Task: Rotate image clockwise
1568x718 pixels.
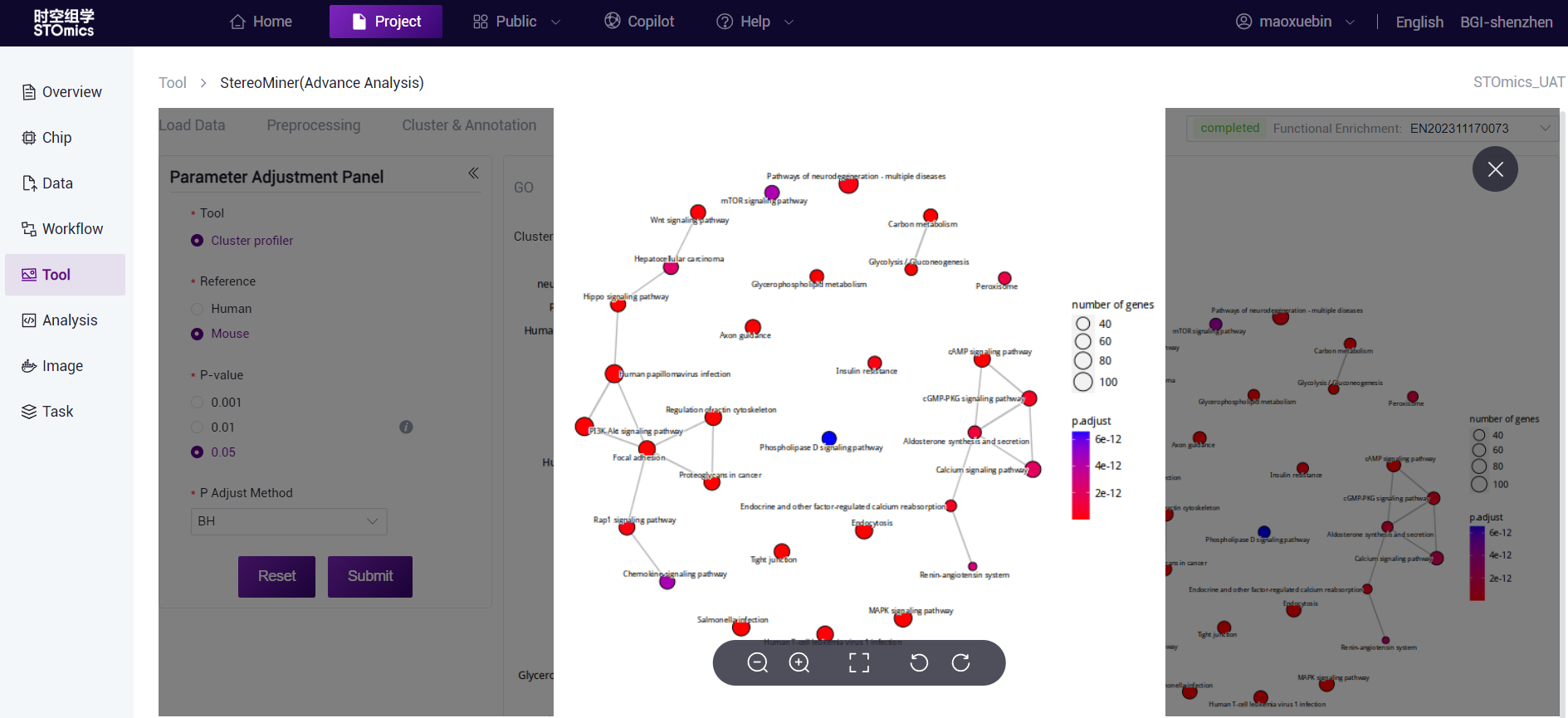Action: pyautogui.click(x=961, y=662)
